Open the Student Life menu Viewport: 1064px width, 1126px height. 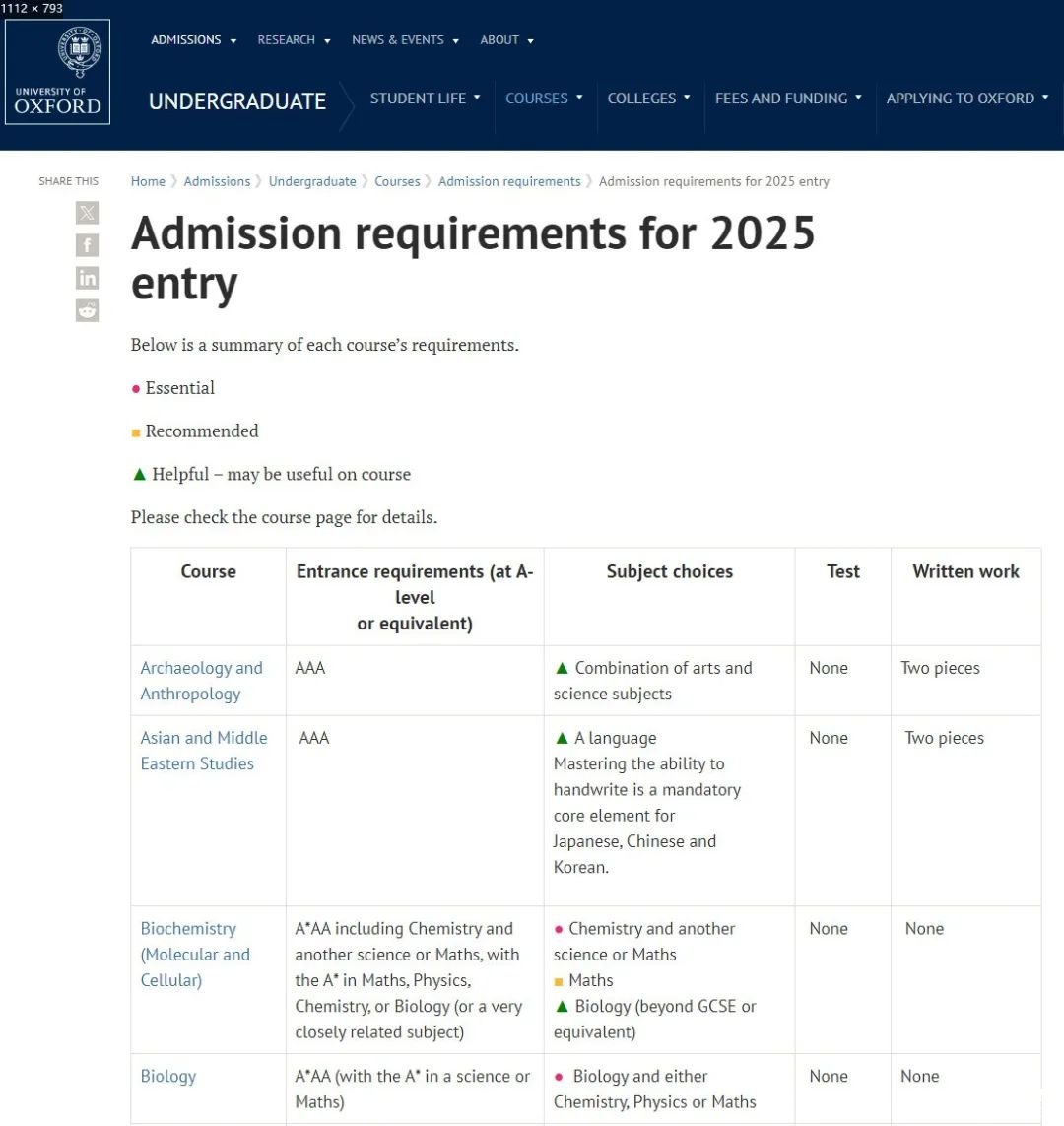coord(425,99)
